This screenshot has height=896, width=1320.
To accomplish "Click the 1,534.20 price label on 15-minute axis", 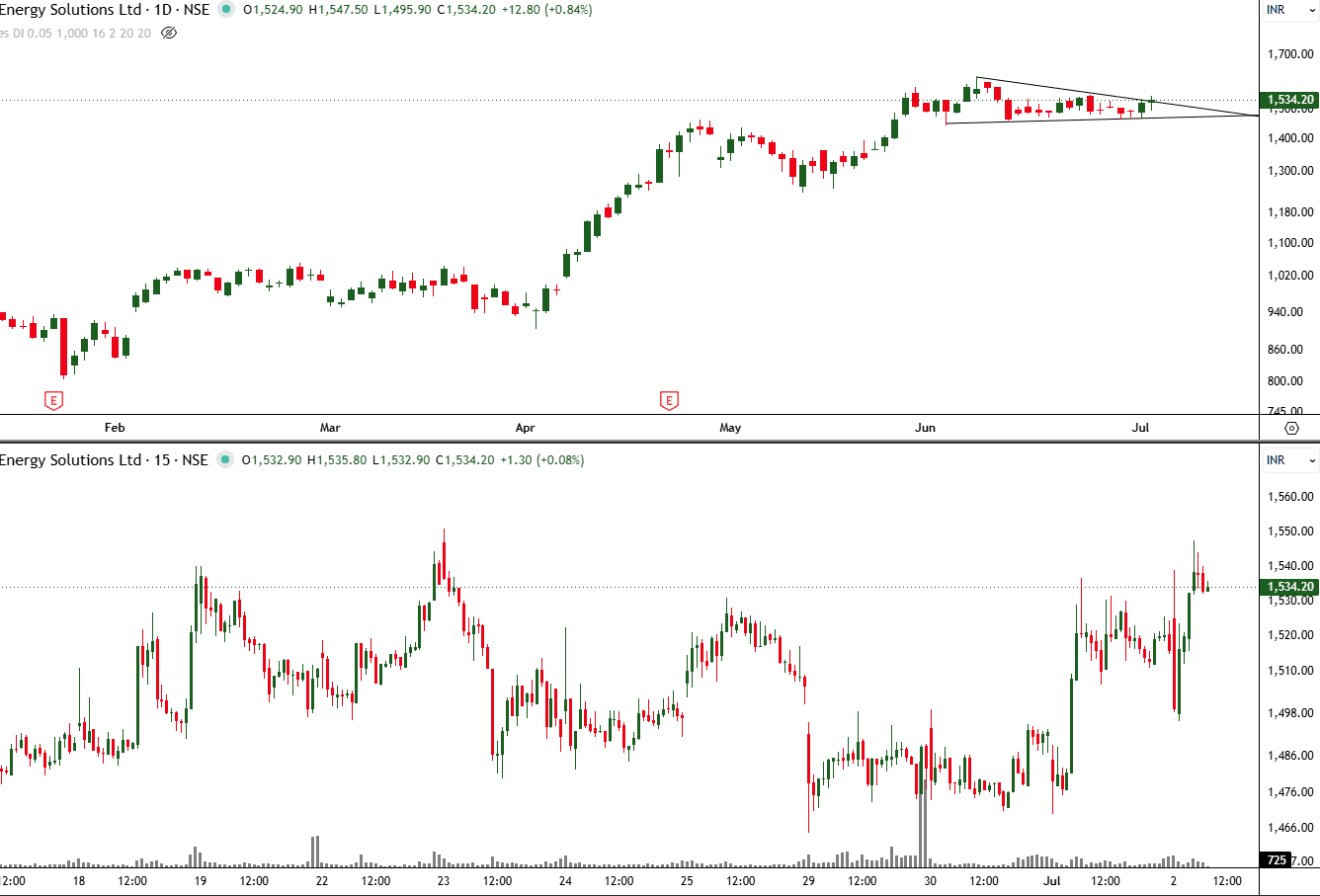I will point(1290,587).
